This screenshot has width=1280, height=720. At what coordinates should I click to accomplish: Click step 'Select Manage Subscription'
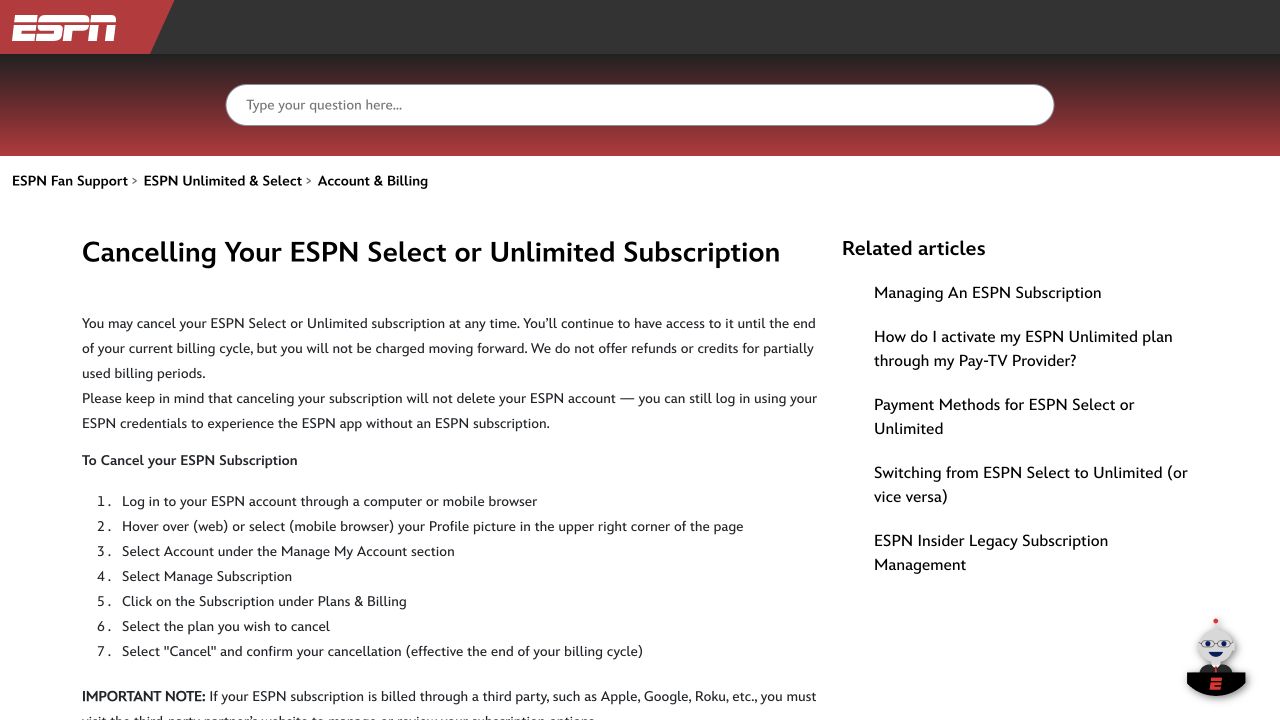point(207,577)
